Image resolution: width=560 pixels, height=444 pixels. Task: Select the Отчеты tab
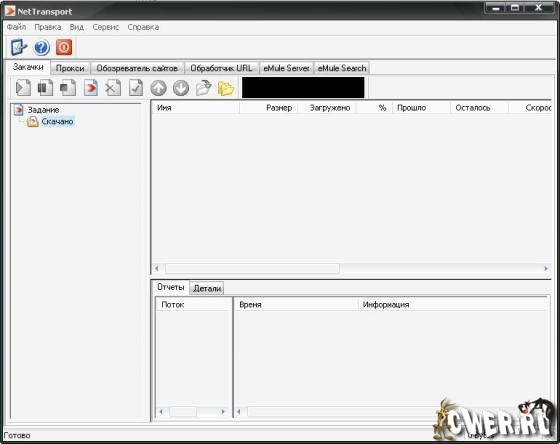pyautogui.click(x=171, y=287)
